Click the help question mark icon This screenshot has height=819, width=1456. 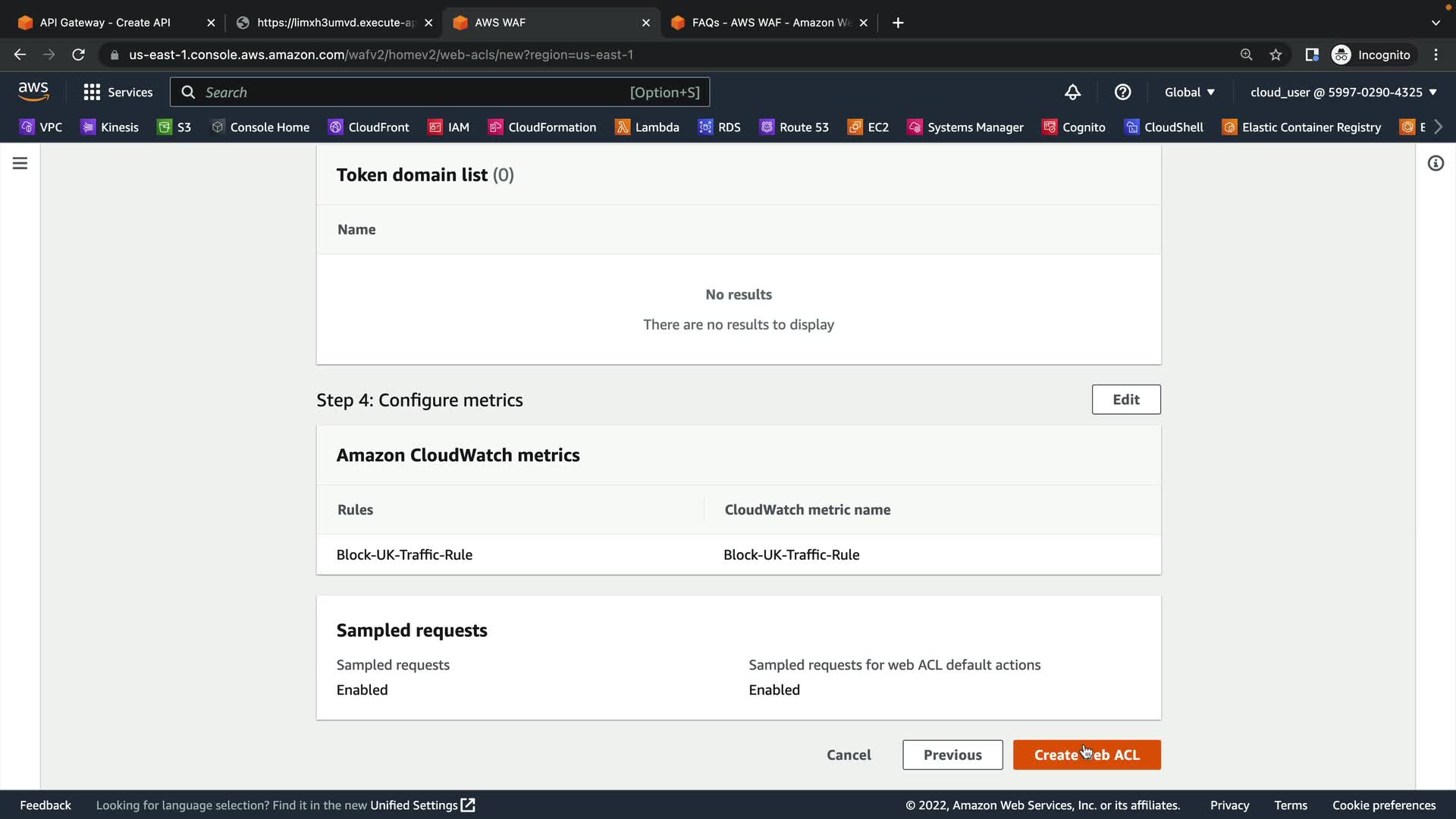click(1122, 93)
